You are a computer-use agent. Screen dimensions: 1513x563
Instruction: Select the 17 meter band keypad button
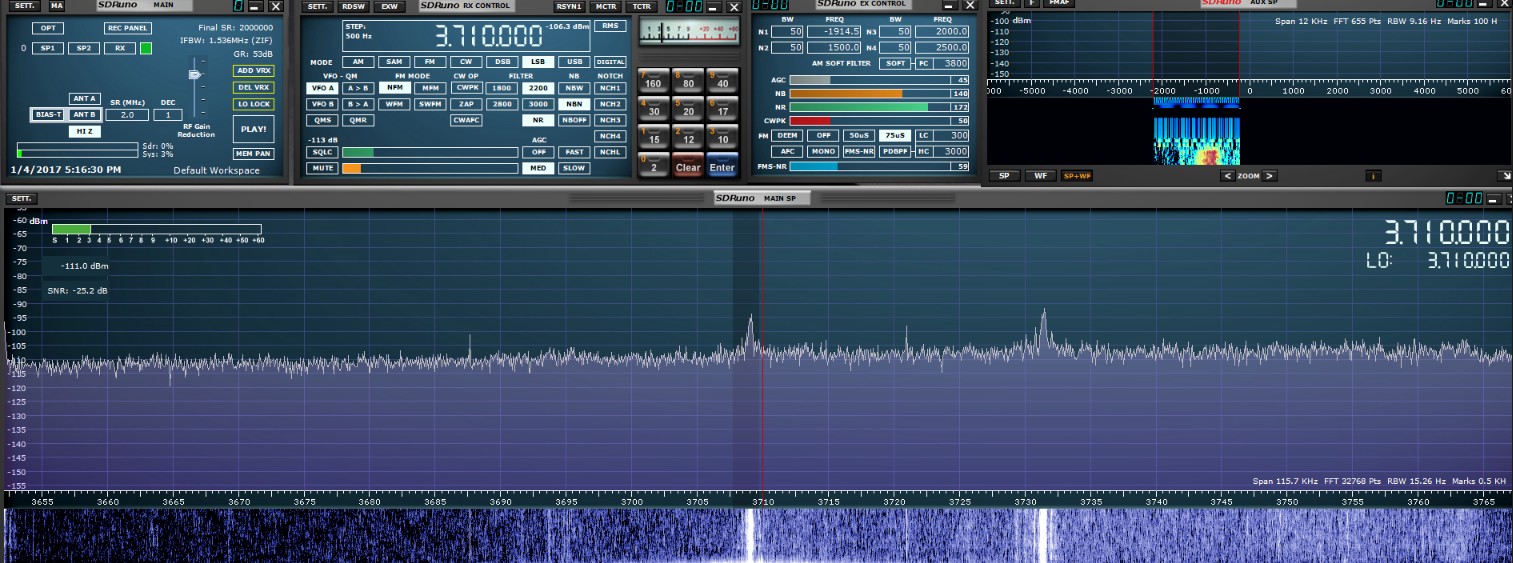click(721, 109)
